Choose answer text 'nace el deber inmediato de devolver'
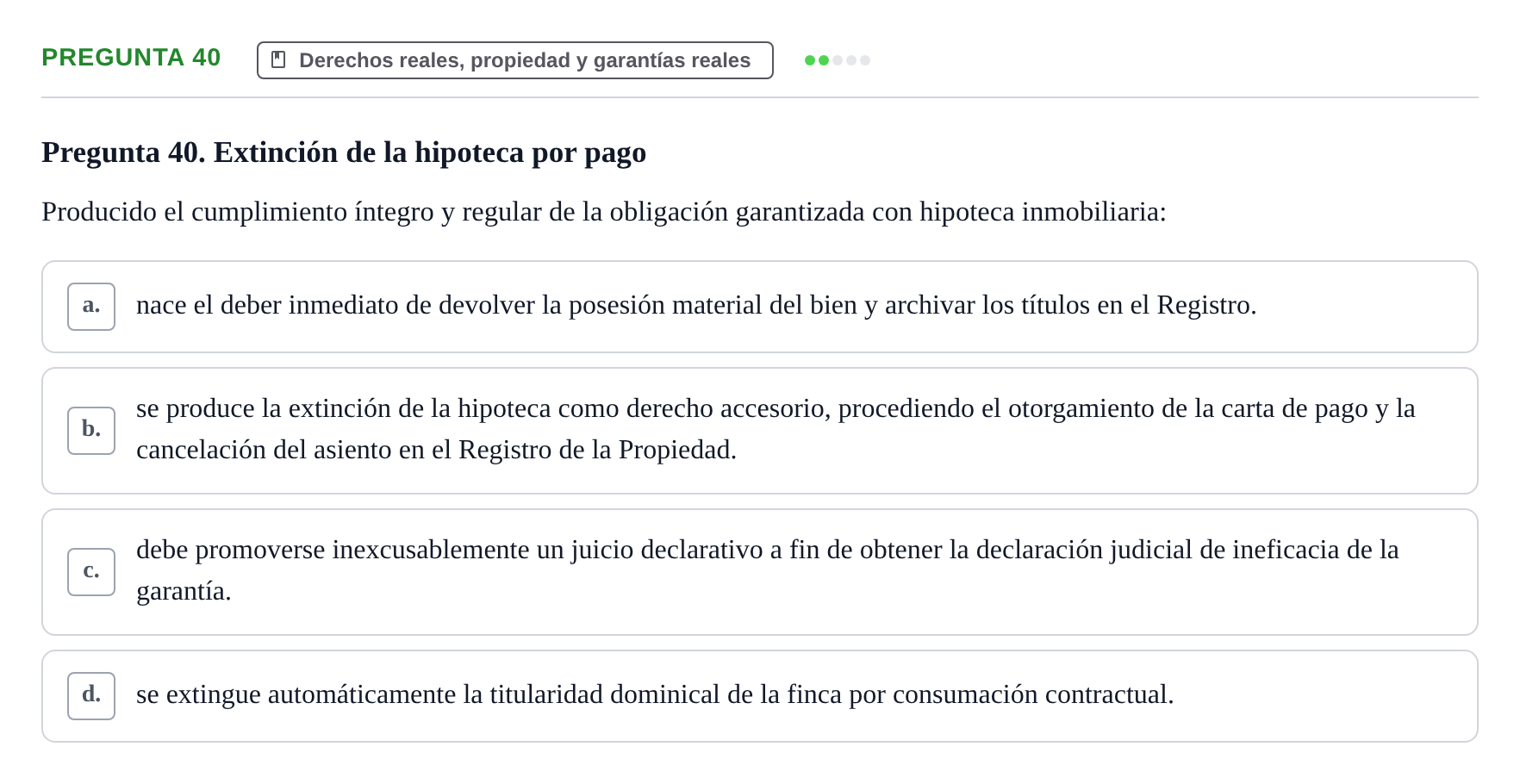The height and width of the screenshot is (784, 1520). click(696, 305)
